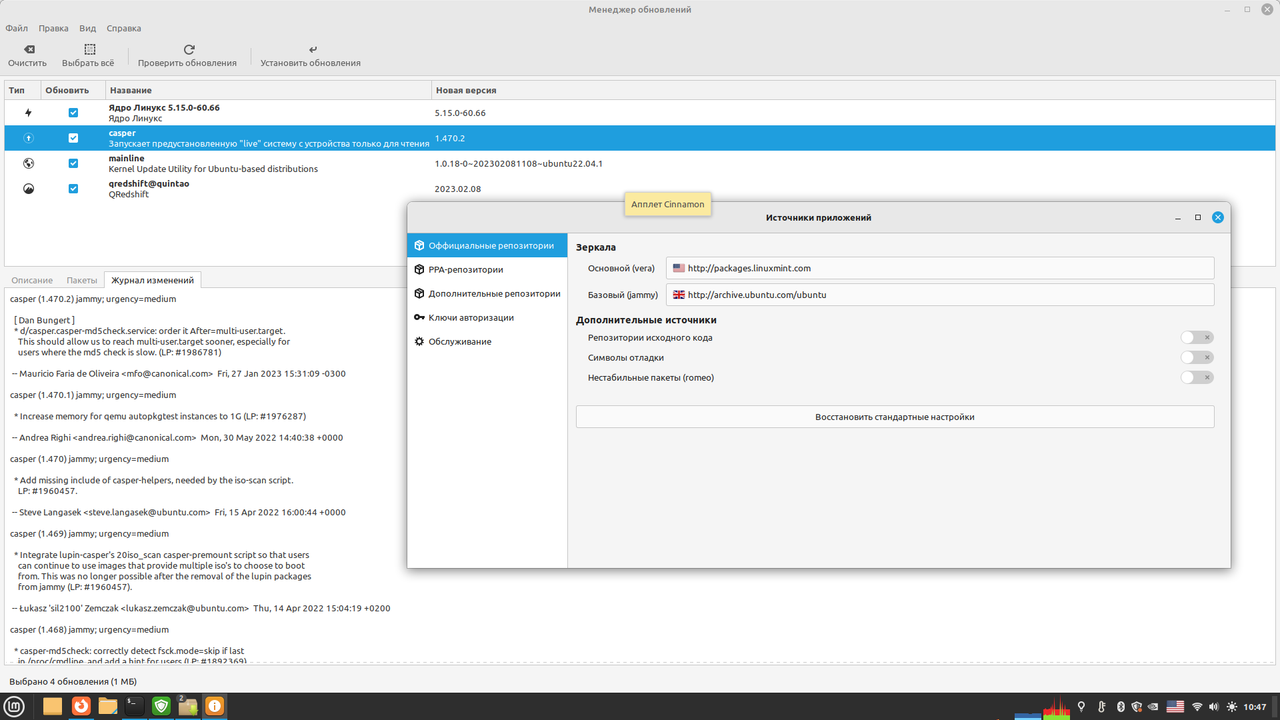Launch Firefox from the panel
This screenshot has height=720, width=1280.
tap(81, 706)
